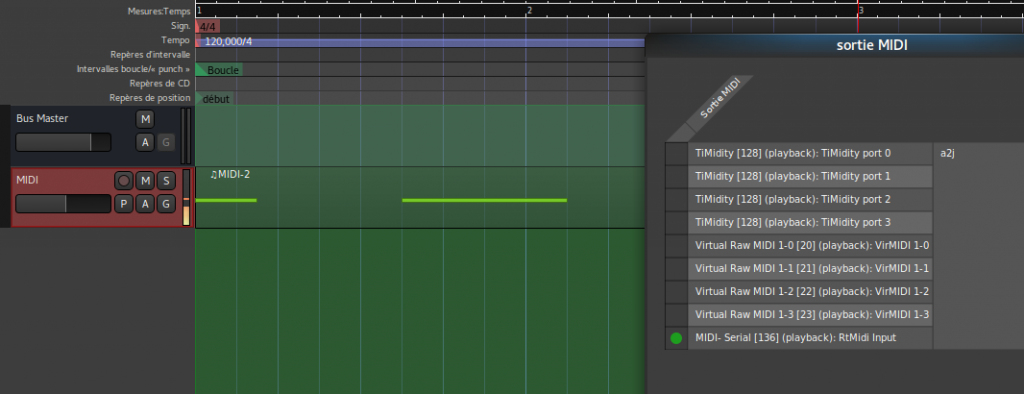Click the long second MIDI note
The image size is (1024, 394).
point(485,200)
